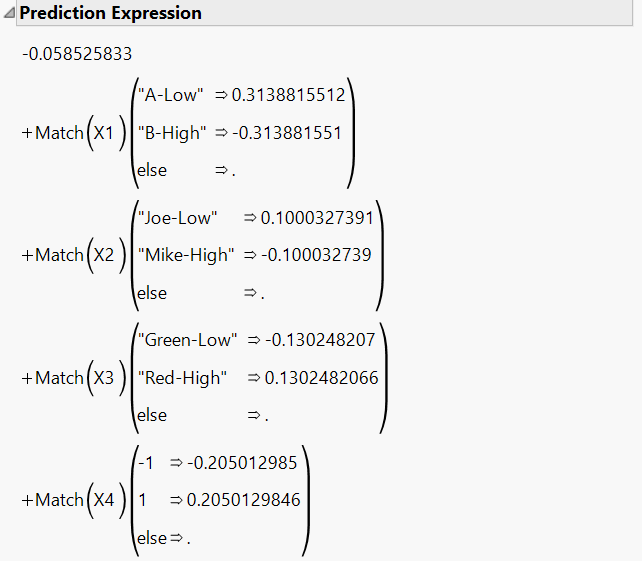Select the "Joe-Low" match case
This screenshot has height=561, width=642.
point(177,218)
